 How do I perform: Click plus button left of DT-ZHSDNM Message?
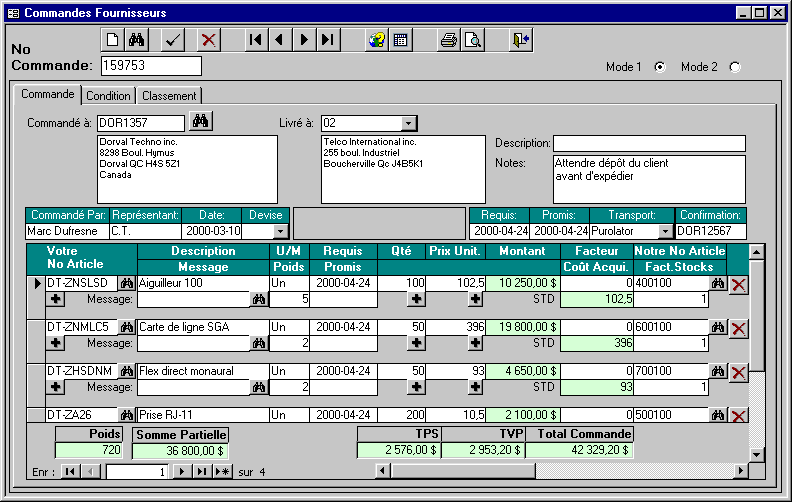tap(56, 387)
